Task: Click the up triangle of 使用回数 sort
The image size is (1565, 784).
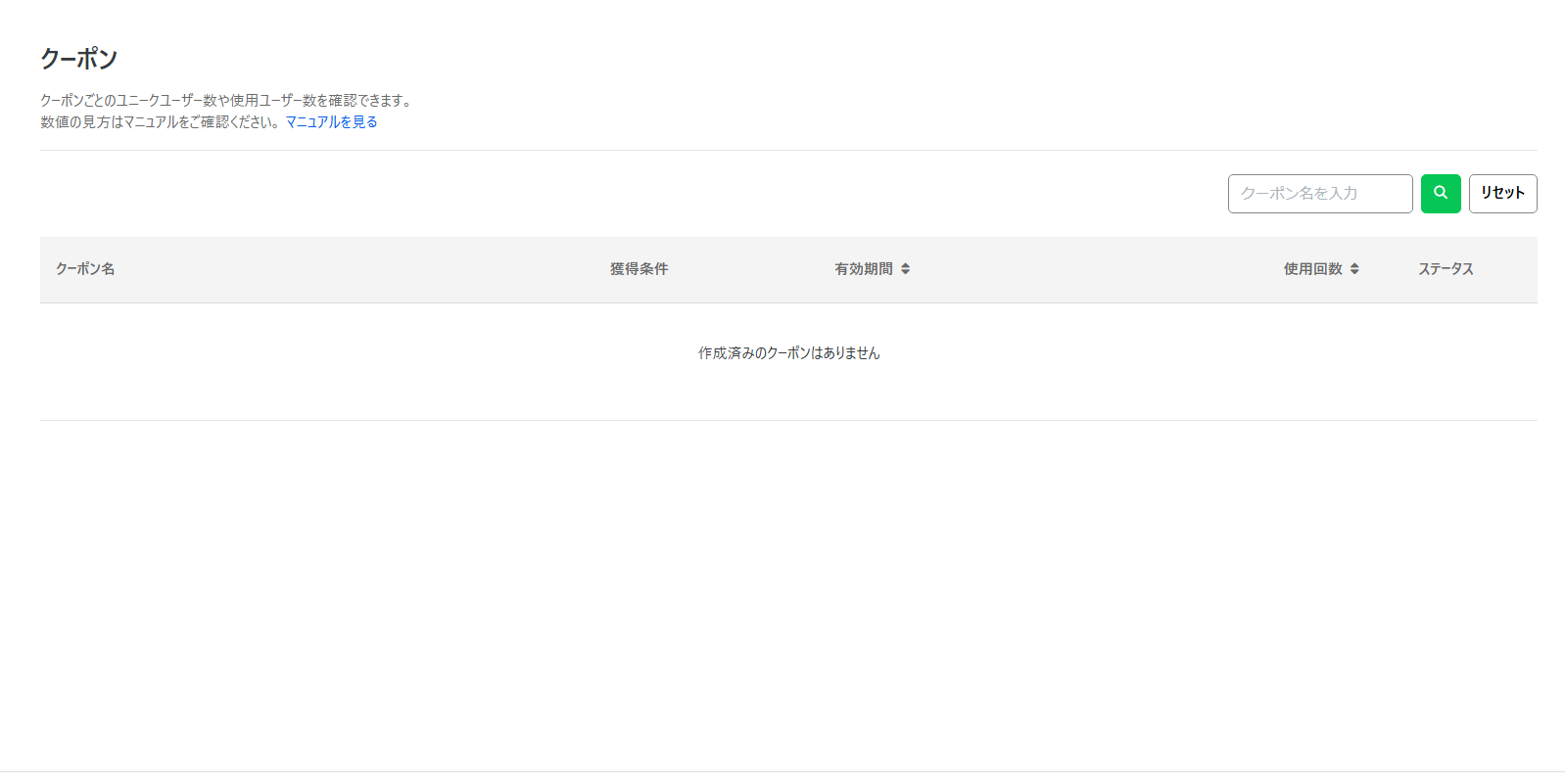Action: tap(1354, 265)
